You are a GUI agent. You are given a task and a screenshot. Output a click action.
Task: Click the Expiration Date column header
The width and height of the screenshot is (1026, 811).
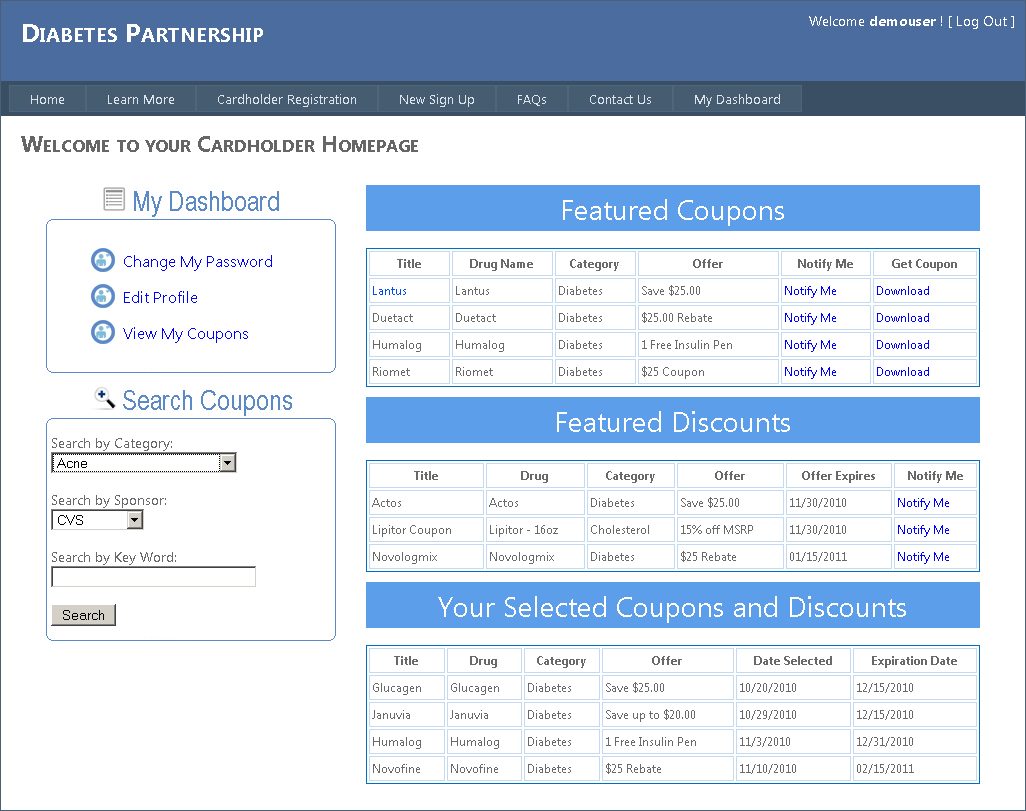coord(914,660)
